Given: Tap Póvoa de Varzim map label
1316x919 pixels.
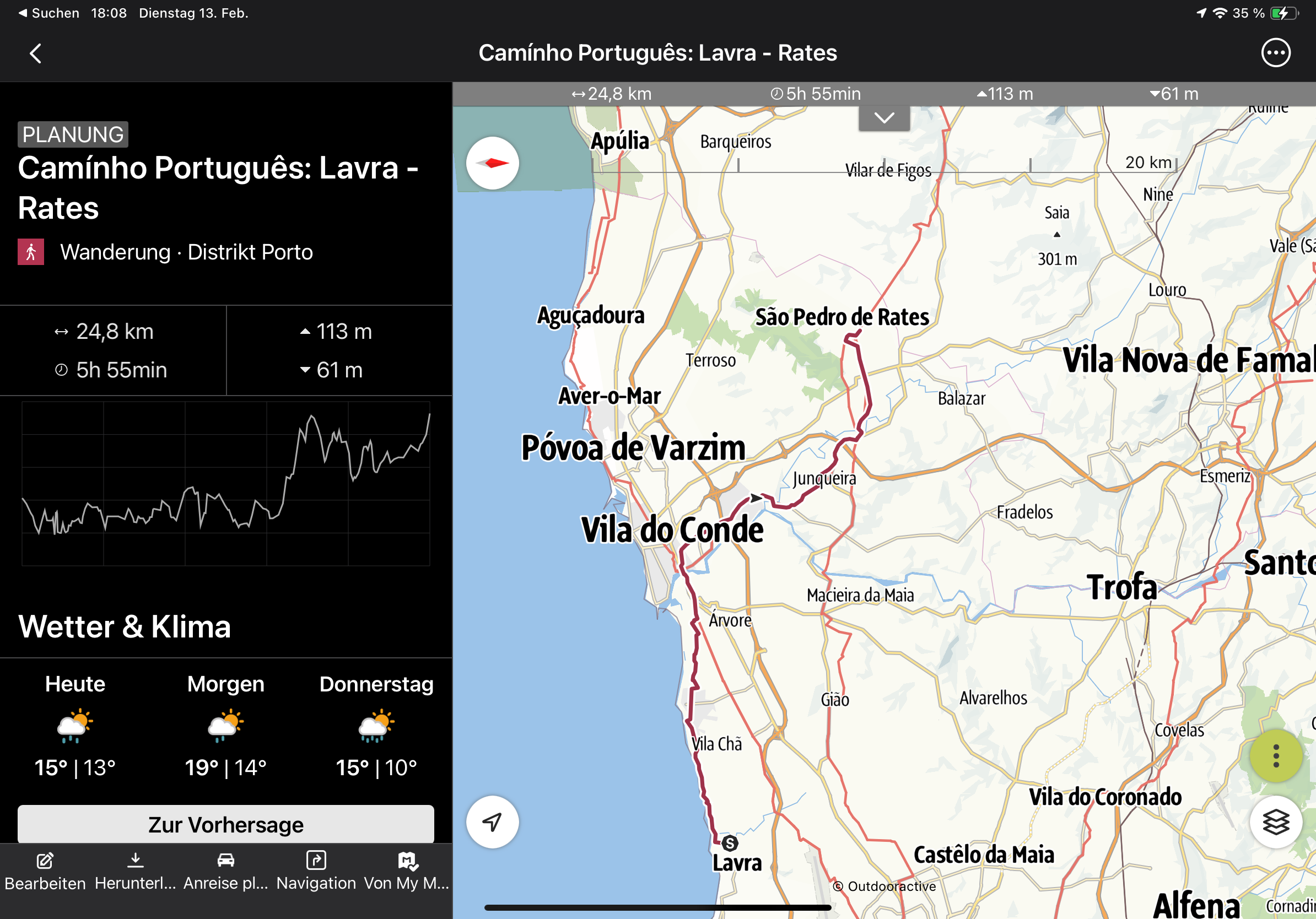Looking at the screenshot, I should click(x=633, y=447).
